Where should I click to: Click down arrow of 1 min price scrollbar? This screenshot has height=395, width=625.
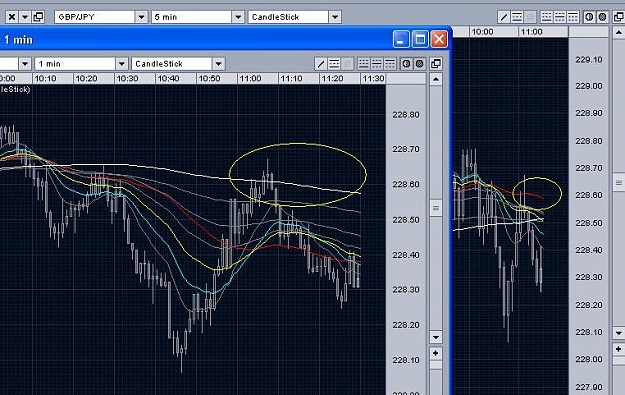point(436,337)
